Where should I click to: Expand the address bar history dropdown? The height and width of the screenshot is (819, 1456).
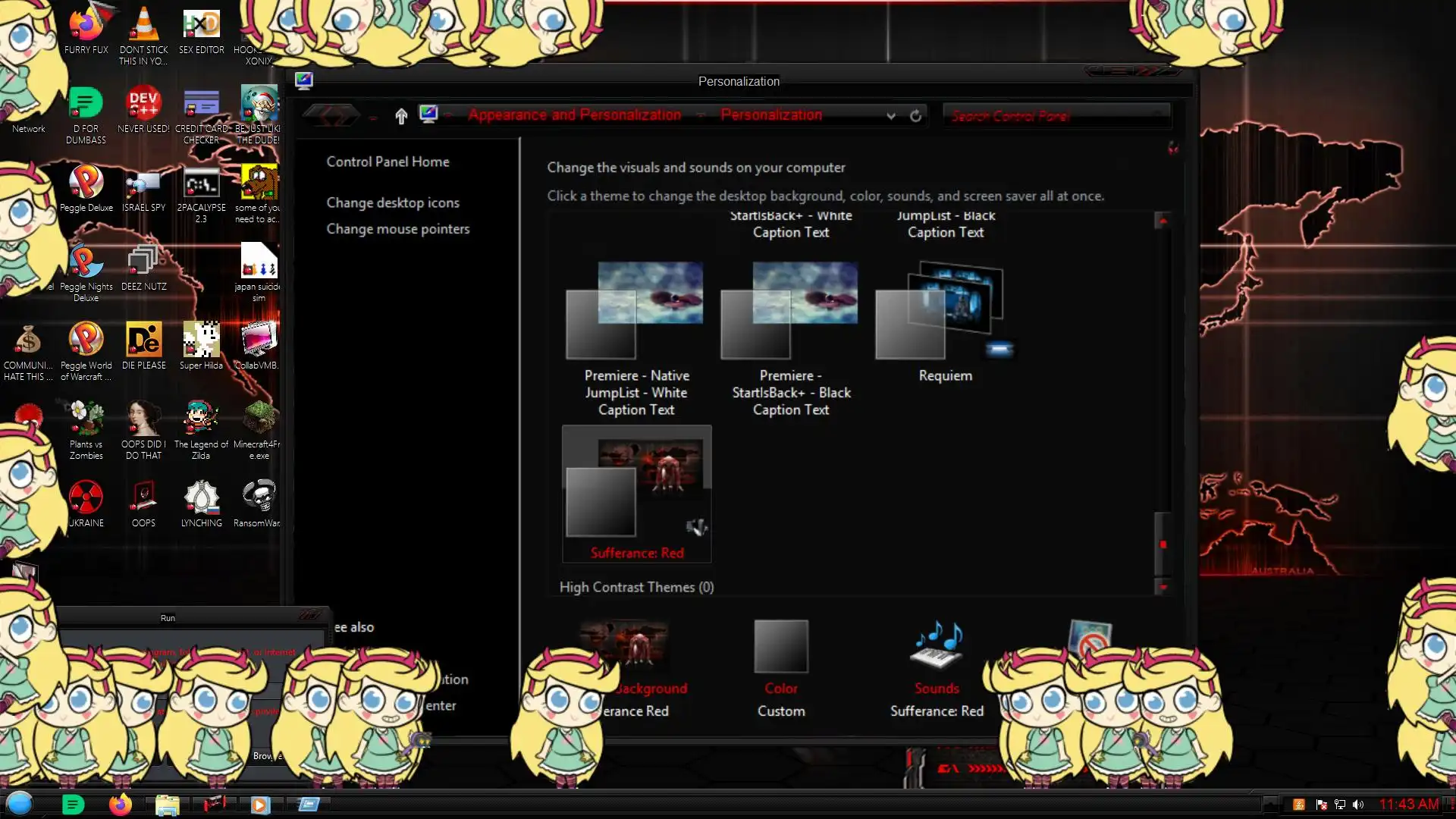click(891, 116)
